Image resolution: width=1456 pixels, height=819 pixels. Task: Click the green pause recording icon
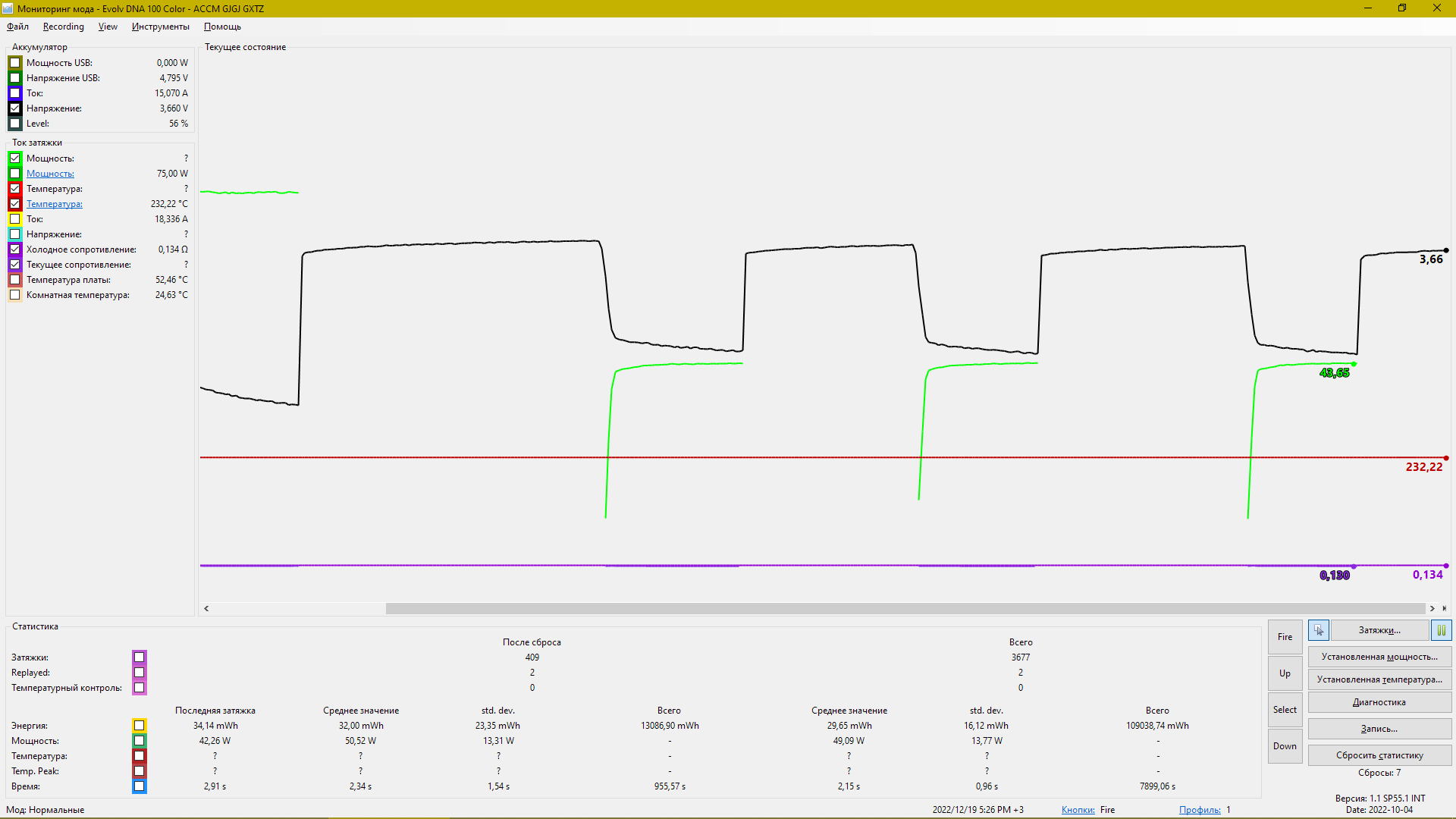[x=1441, y=630]
